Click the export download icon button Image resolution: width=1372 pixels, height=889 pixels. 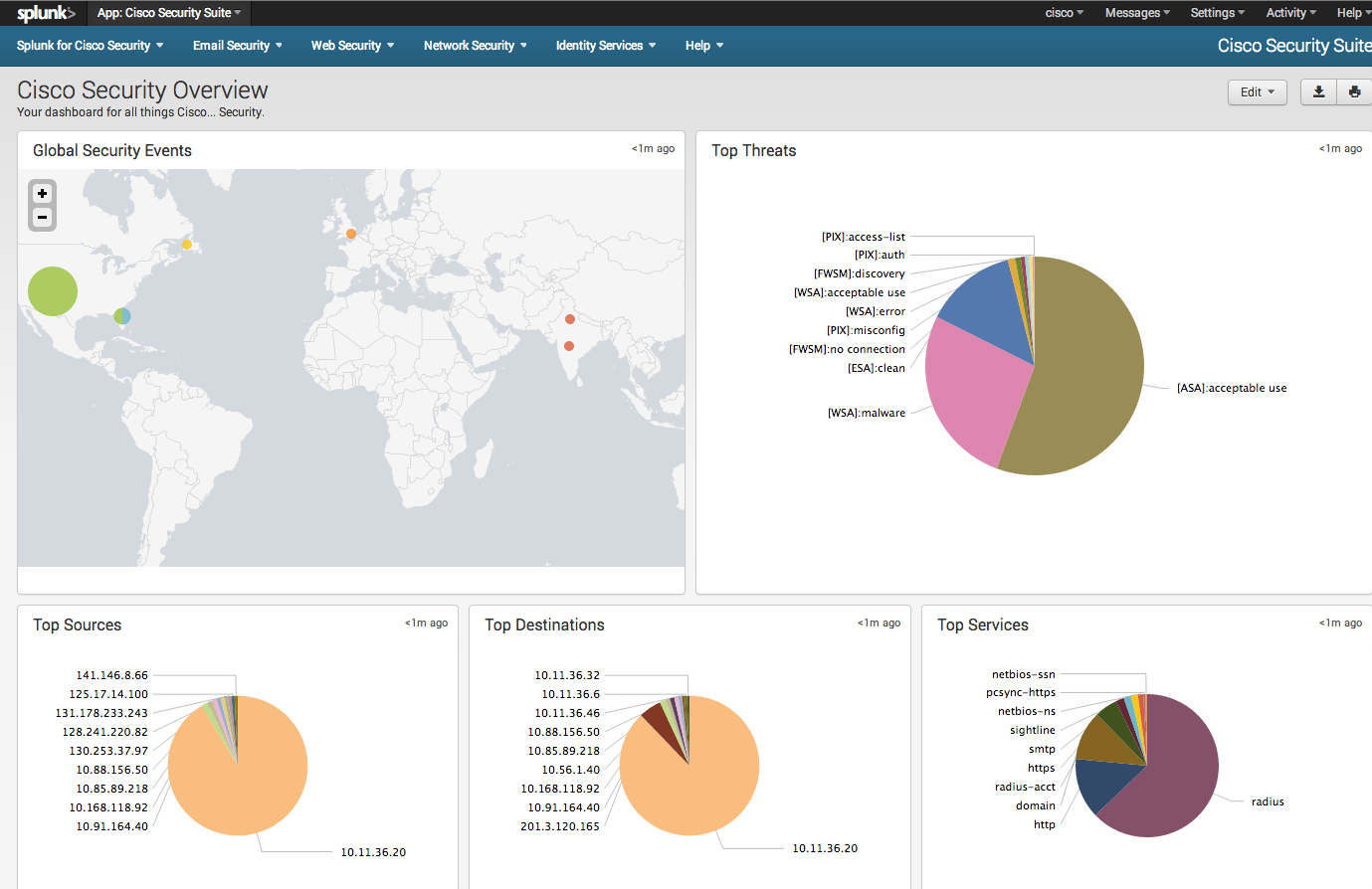[1318, 92]
